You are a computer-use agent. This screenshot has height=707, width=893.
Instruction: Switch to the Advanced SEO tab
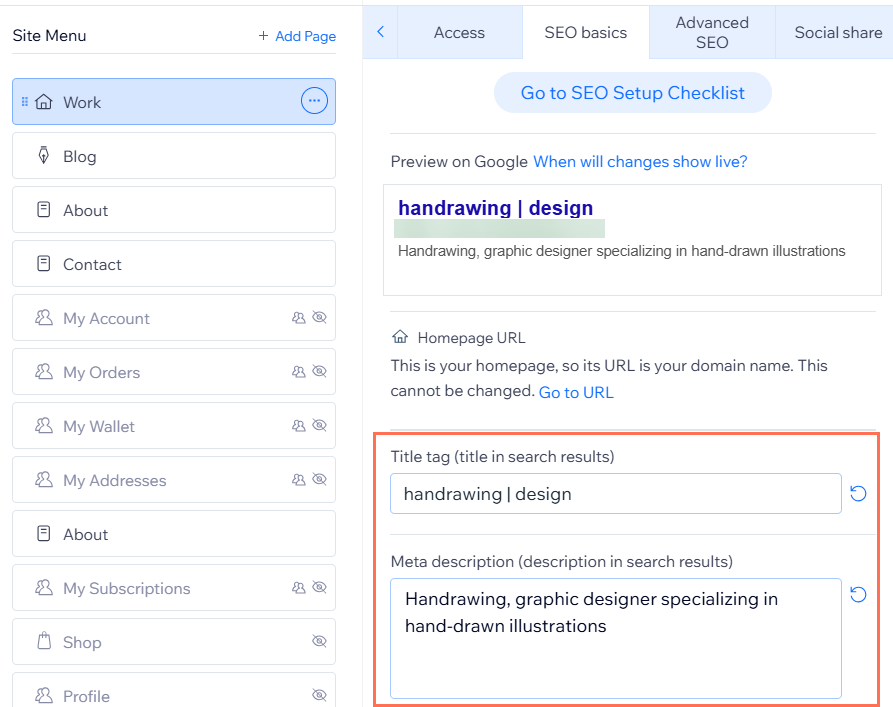(712, 31)
